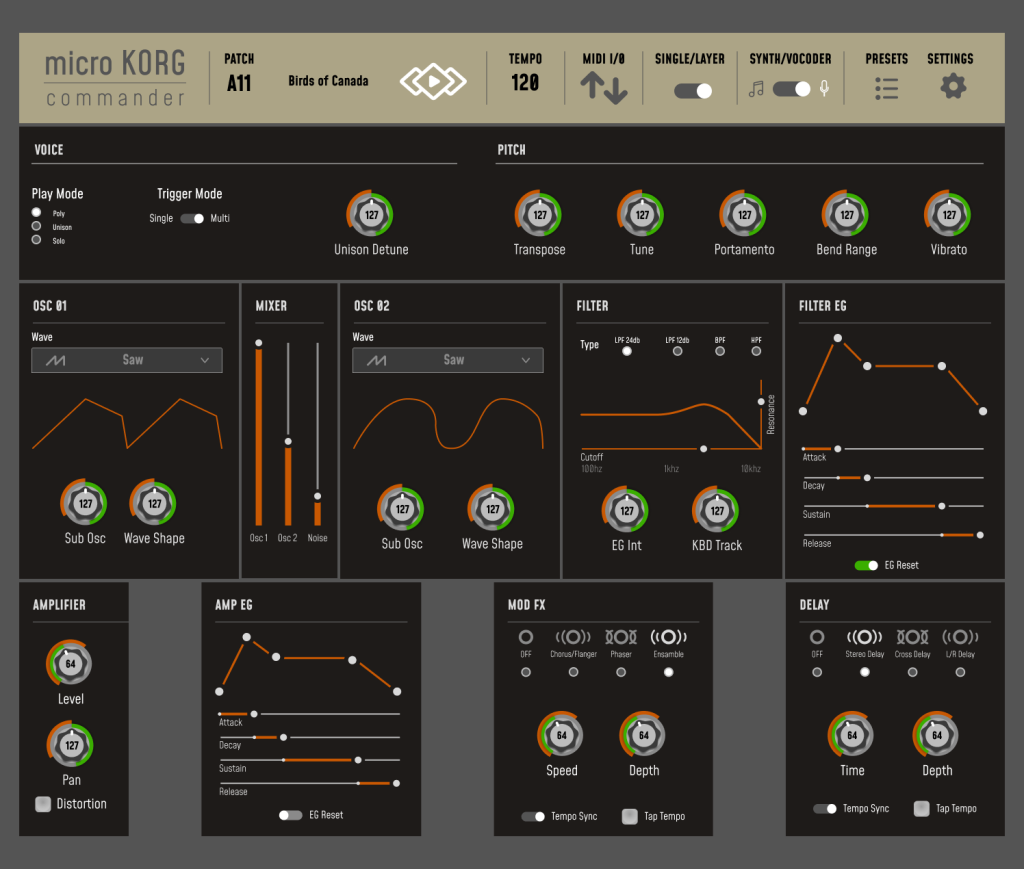Click Amp EG Sustain slider handle
This screenshot has height=869, width=1024.
pos(358,760)
